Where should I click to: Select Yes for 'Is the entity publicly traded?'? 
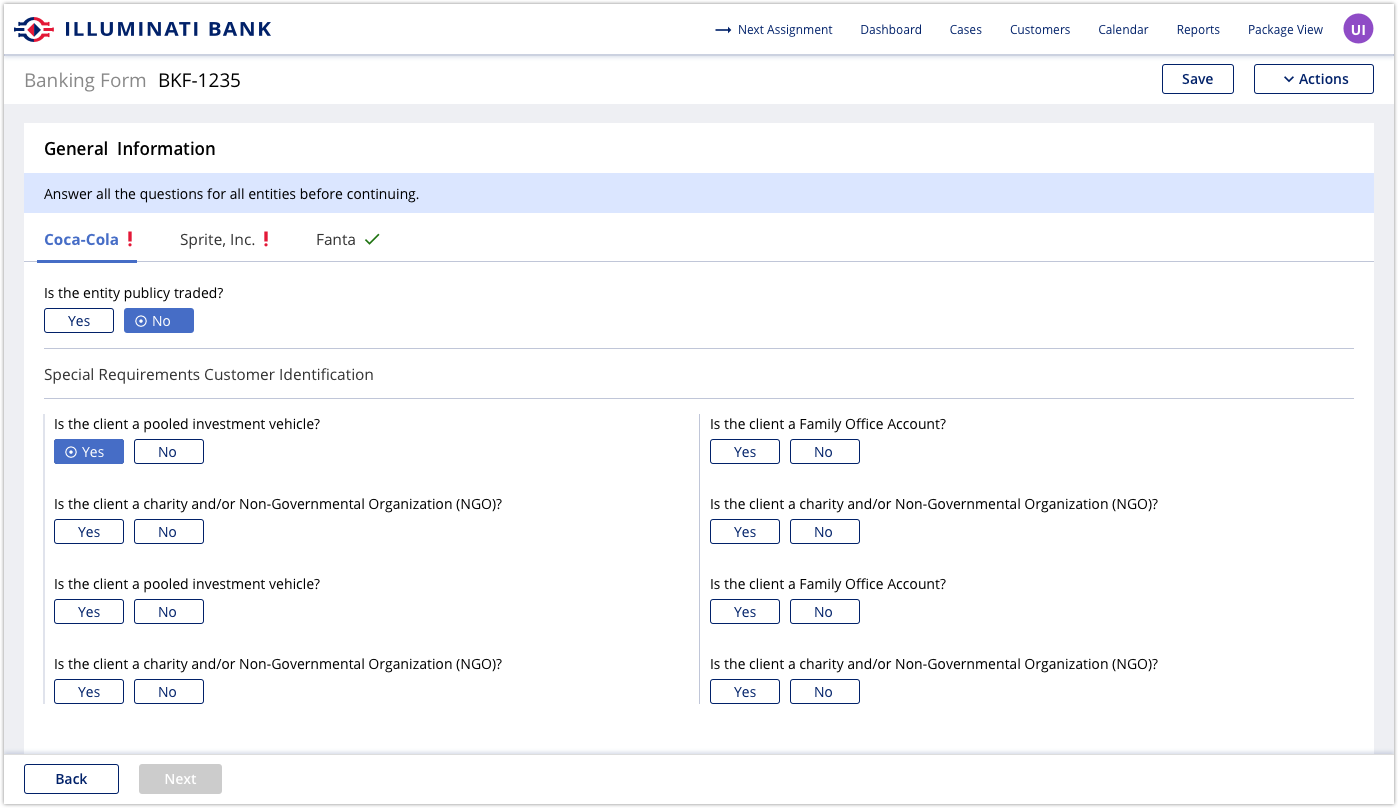coord(78,320)
